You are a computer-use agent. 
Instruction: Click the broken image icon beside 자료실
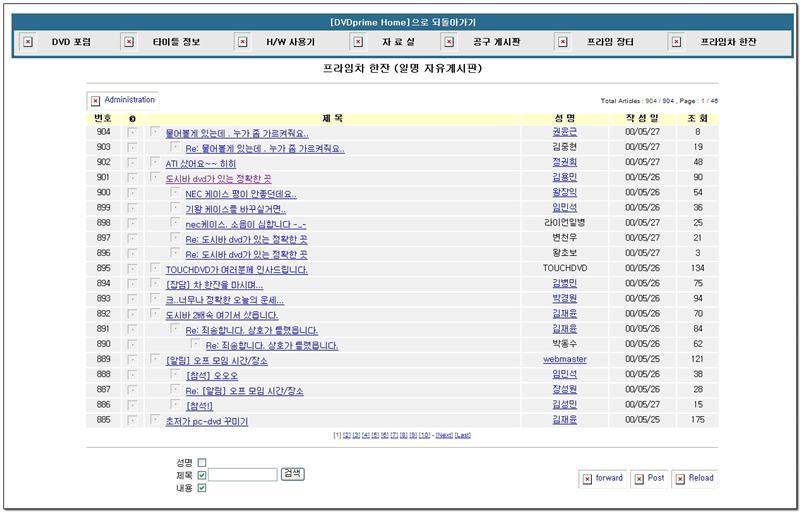point(359,42)
